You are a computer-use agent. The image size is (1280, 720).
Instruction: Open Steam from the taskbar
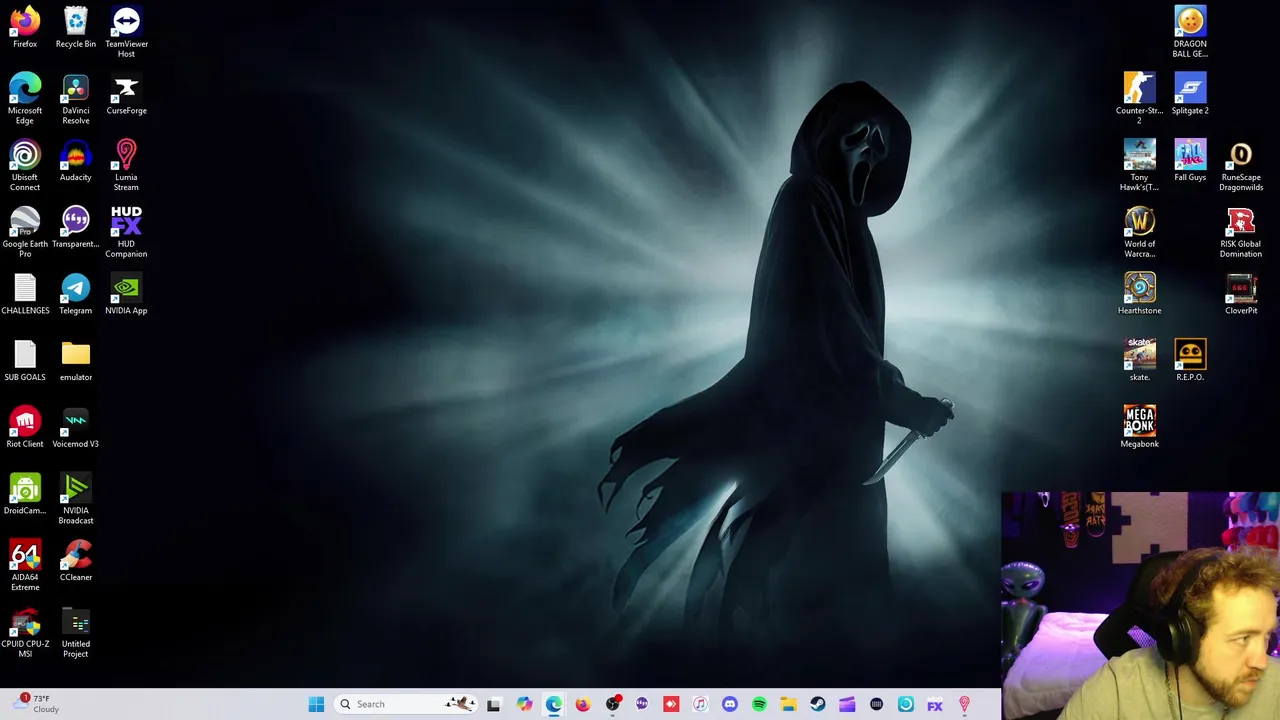(817, 704)
